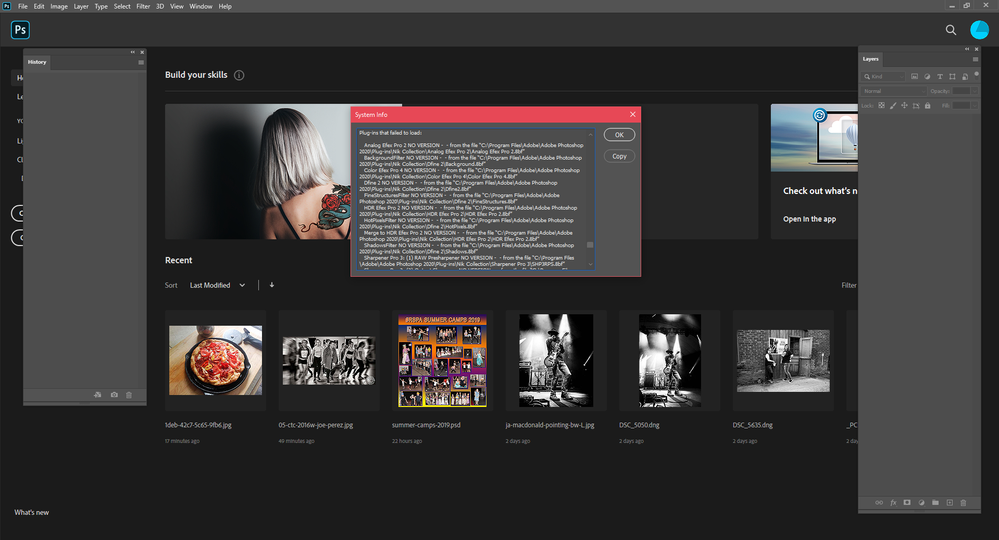
Task: Click Copy in System Info dialog
Action: point(619,156)
